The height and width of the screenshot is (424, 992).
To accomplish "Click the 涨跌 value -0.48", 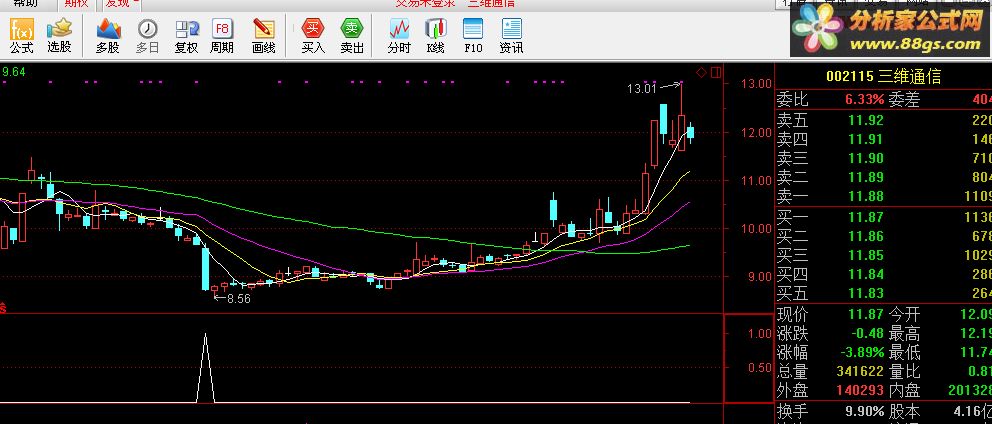I will [x=866, y=333].
